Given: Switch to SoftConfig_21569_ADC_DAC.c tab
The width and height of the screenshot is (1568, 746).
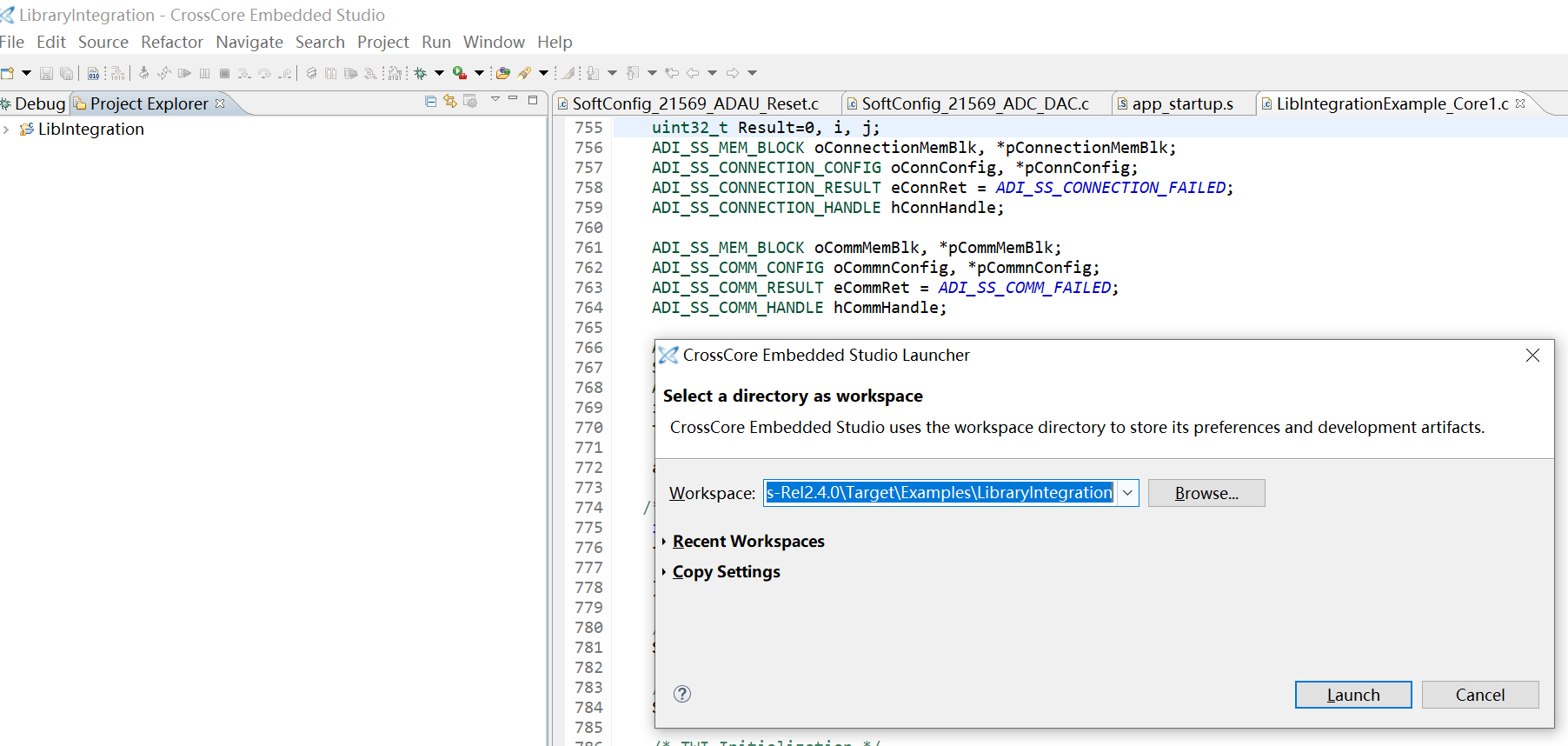Looking at the screenshot, I should click(975, 103).
